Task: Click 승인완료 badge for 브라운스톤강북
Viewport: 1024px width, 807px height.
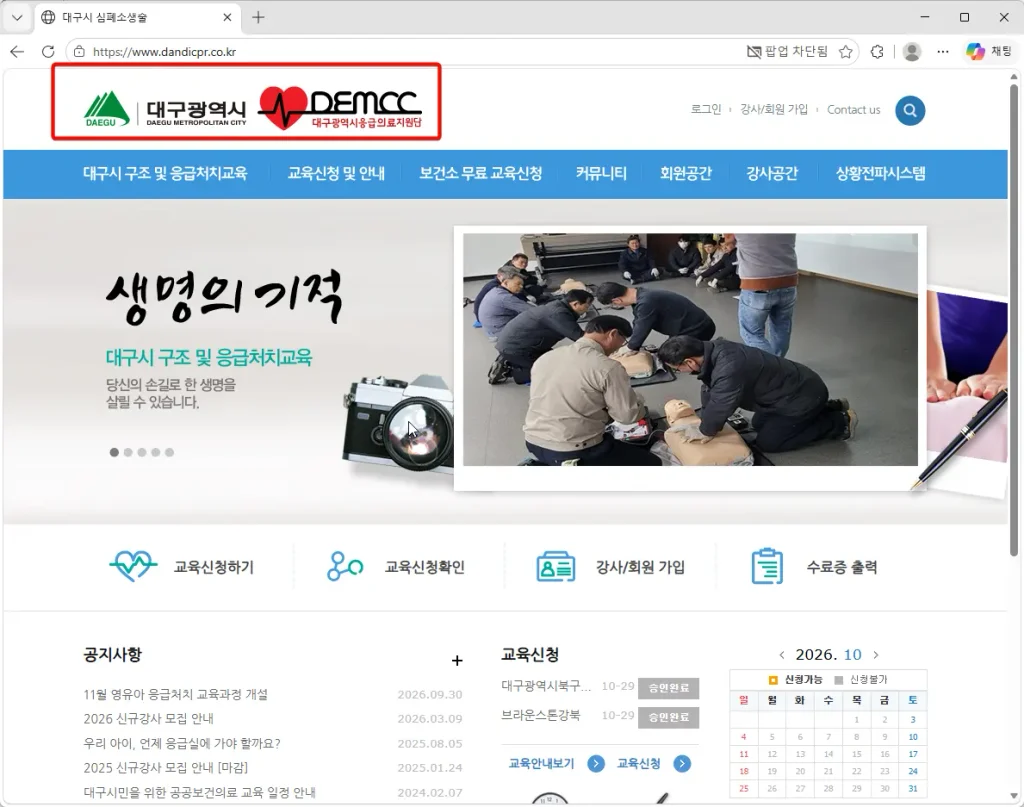Action: click(x=668, y=717)
